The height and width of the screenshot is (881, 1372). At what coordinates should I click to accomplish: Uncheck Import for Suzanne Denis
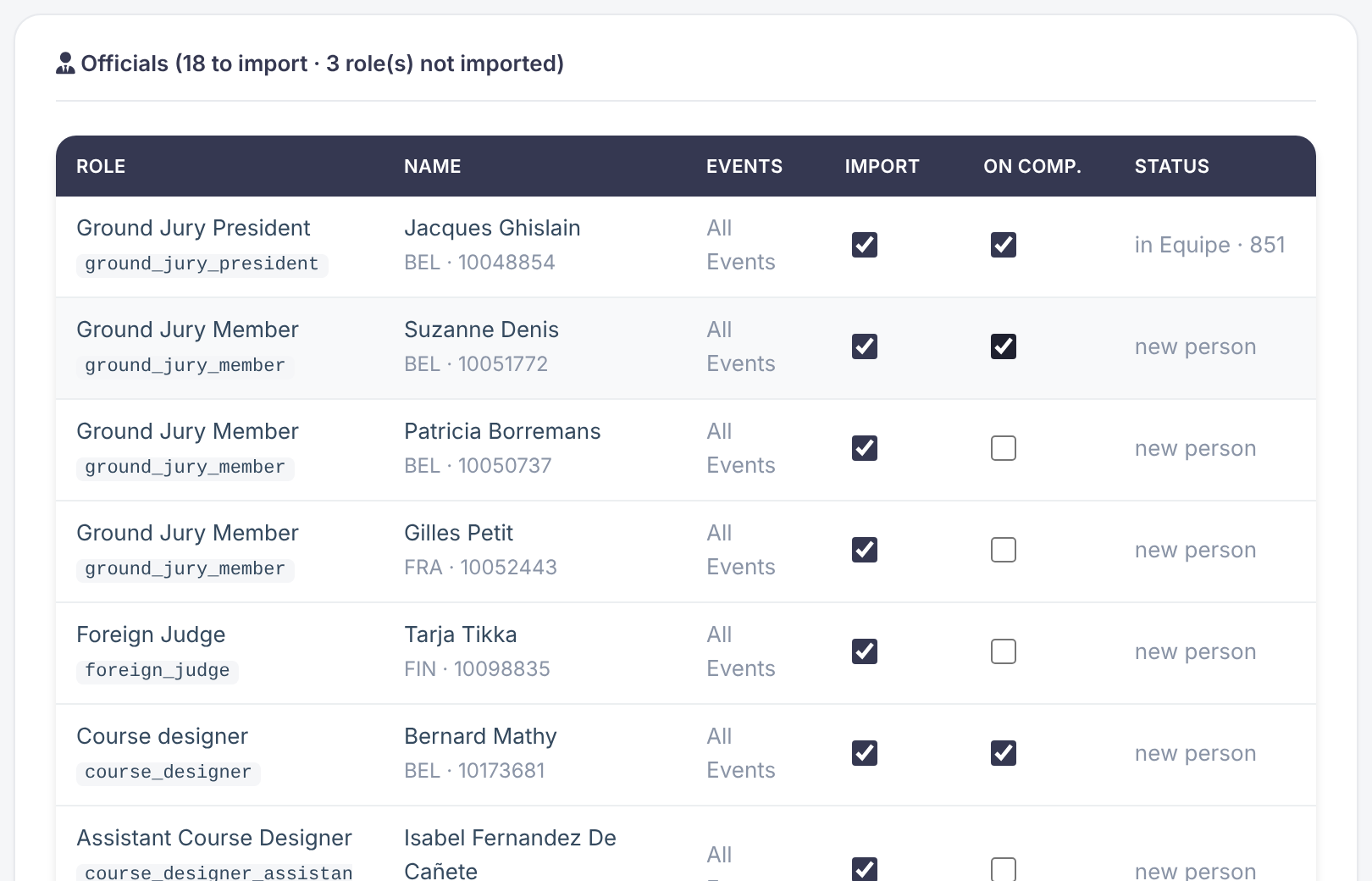[x=865, y=346]
